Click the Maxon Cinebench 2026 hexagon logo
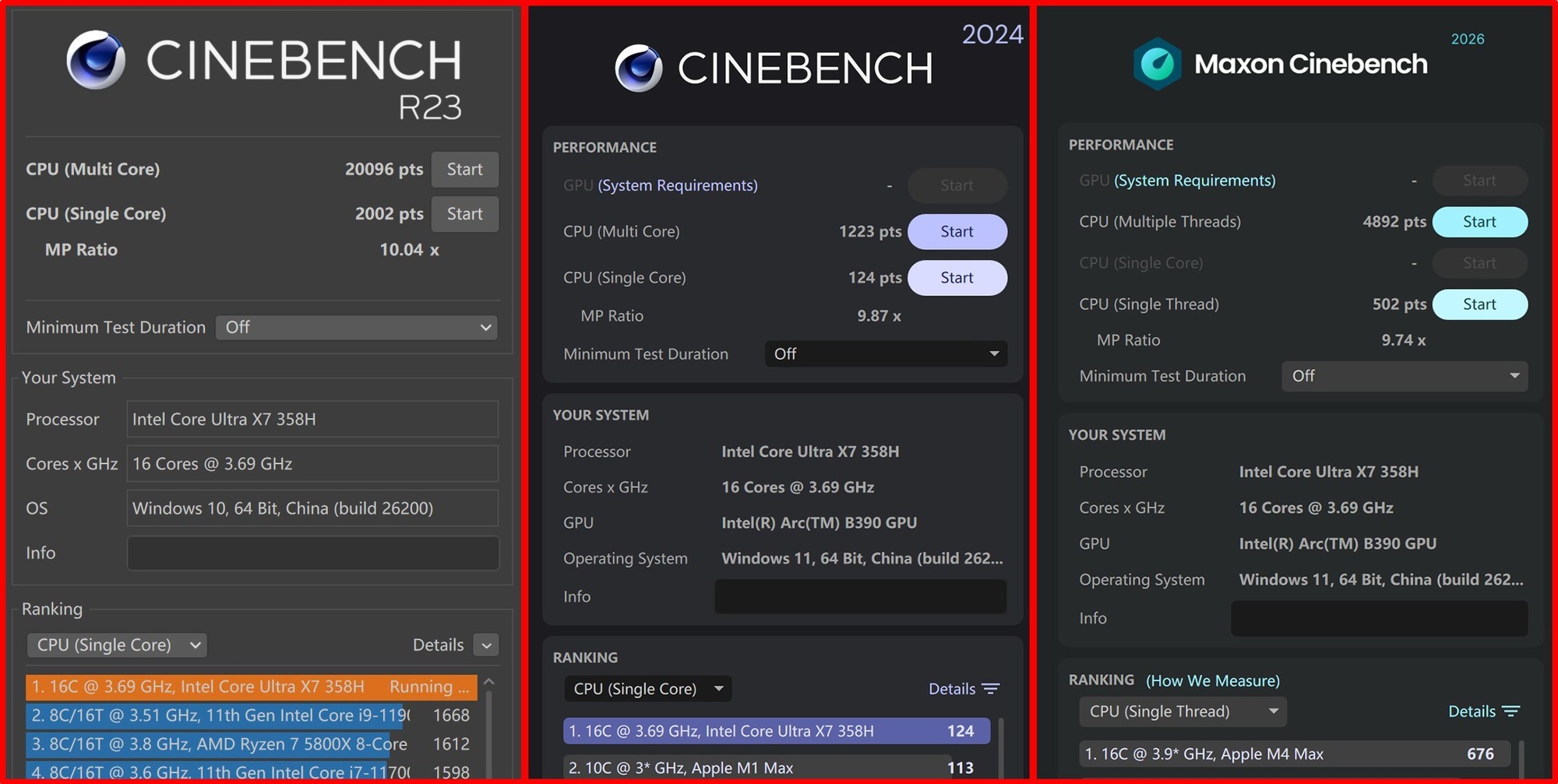This screenshot has width=1558, height=784. point(1157,64)
